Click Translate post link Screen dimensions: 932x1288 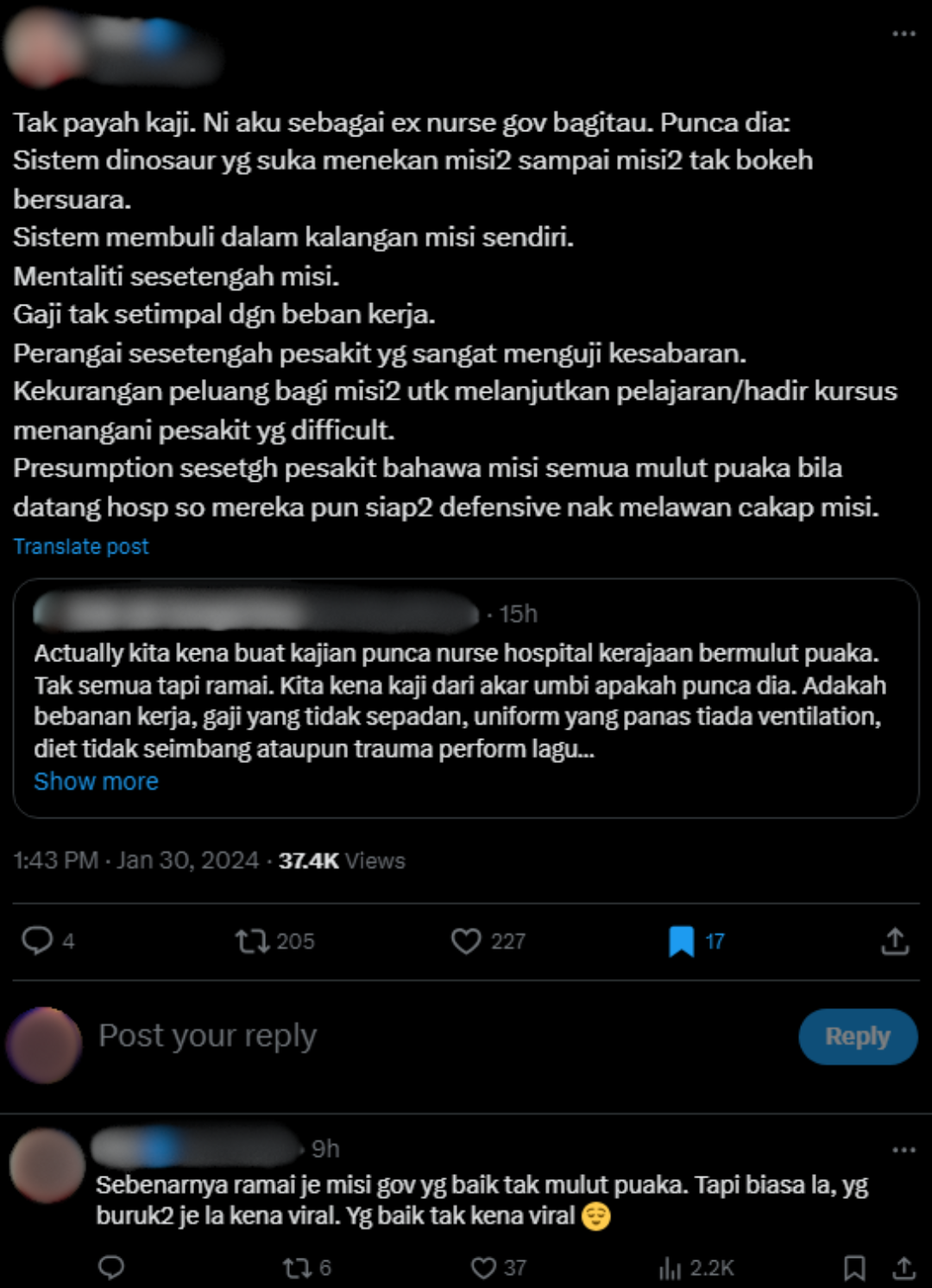pos(81,546)
